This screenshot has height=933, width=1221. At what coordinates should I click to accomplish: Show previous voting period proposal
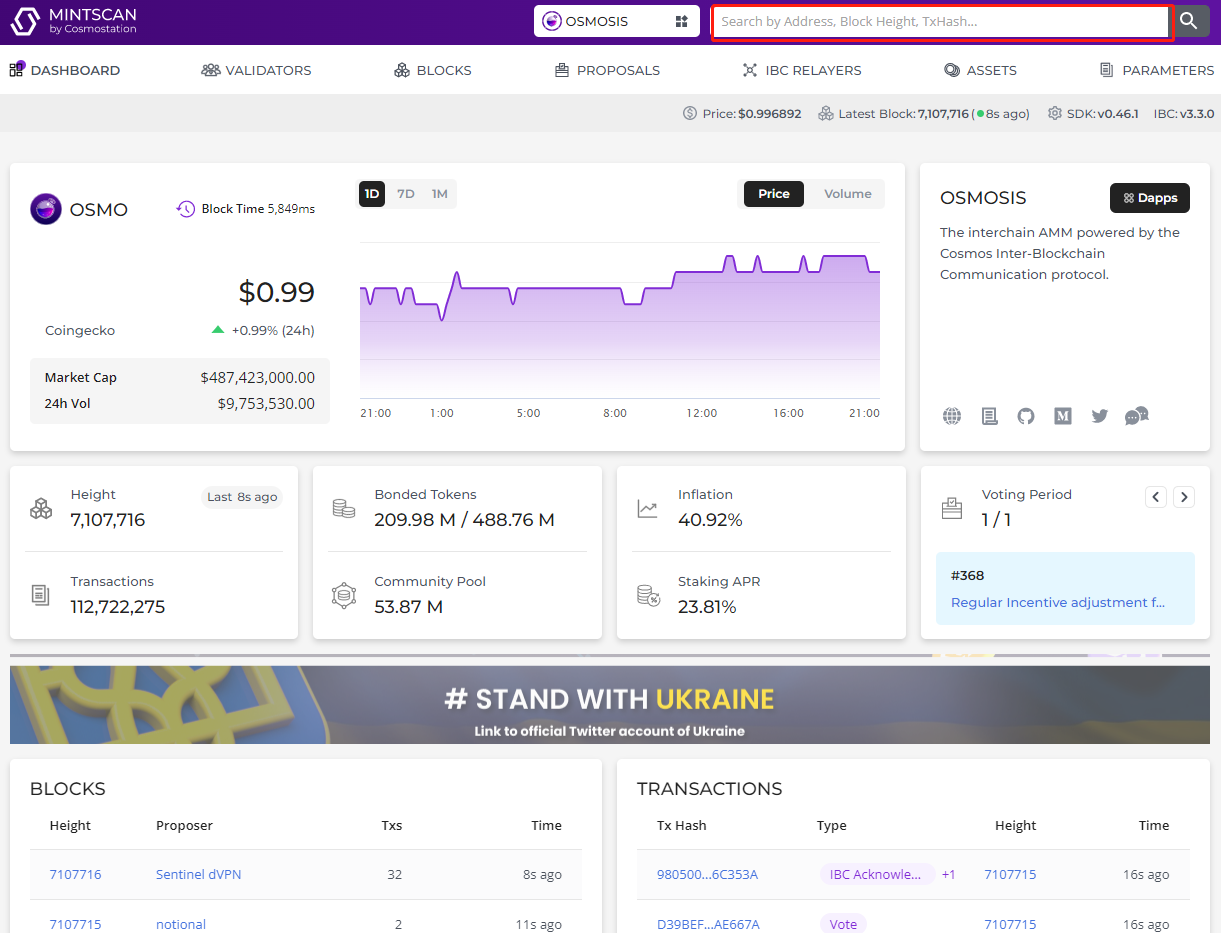click(x=1156, y=496)
